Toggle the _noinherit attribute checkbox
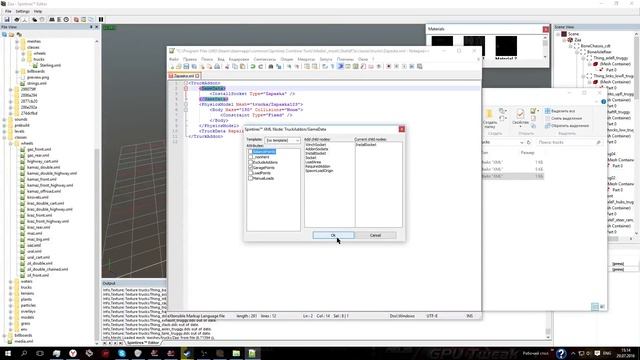 pyautogui.click(x=251, y=157)
